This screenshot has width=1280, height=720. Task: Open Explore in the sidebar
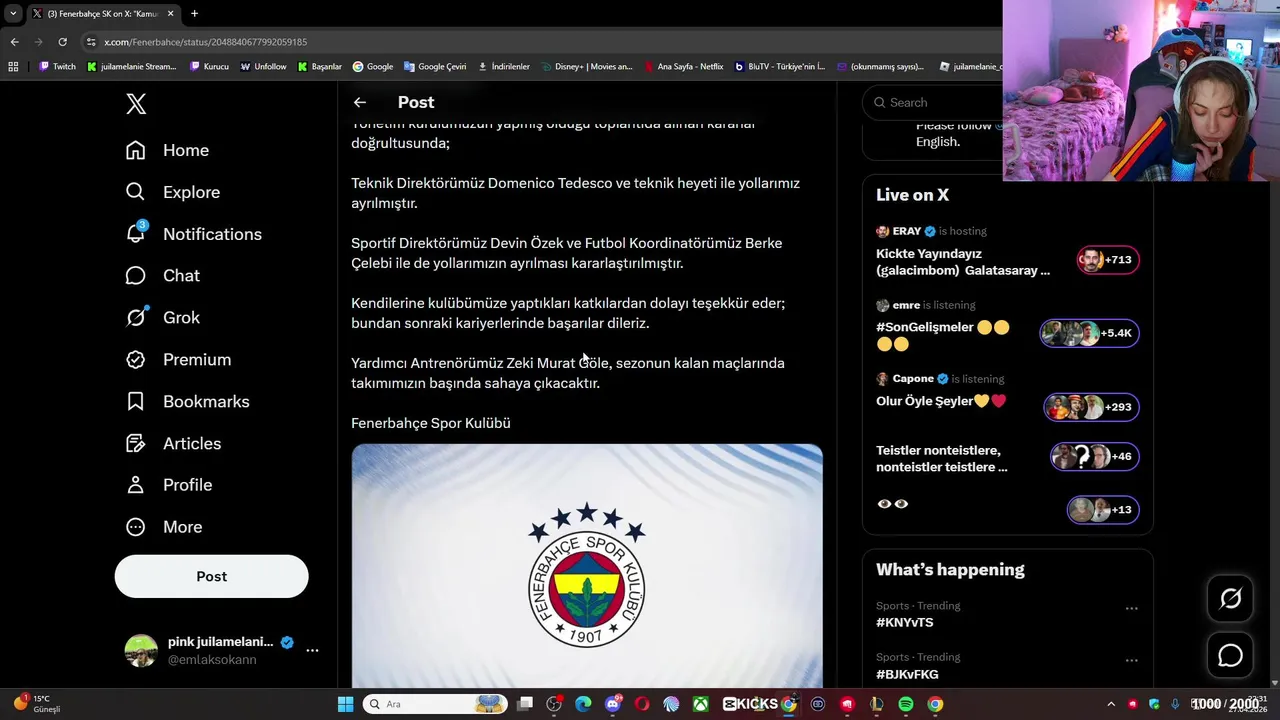[x=172, y=192]
